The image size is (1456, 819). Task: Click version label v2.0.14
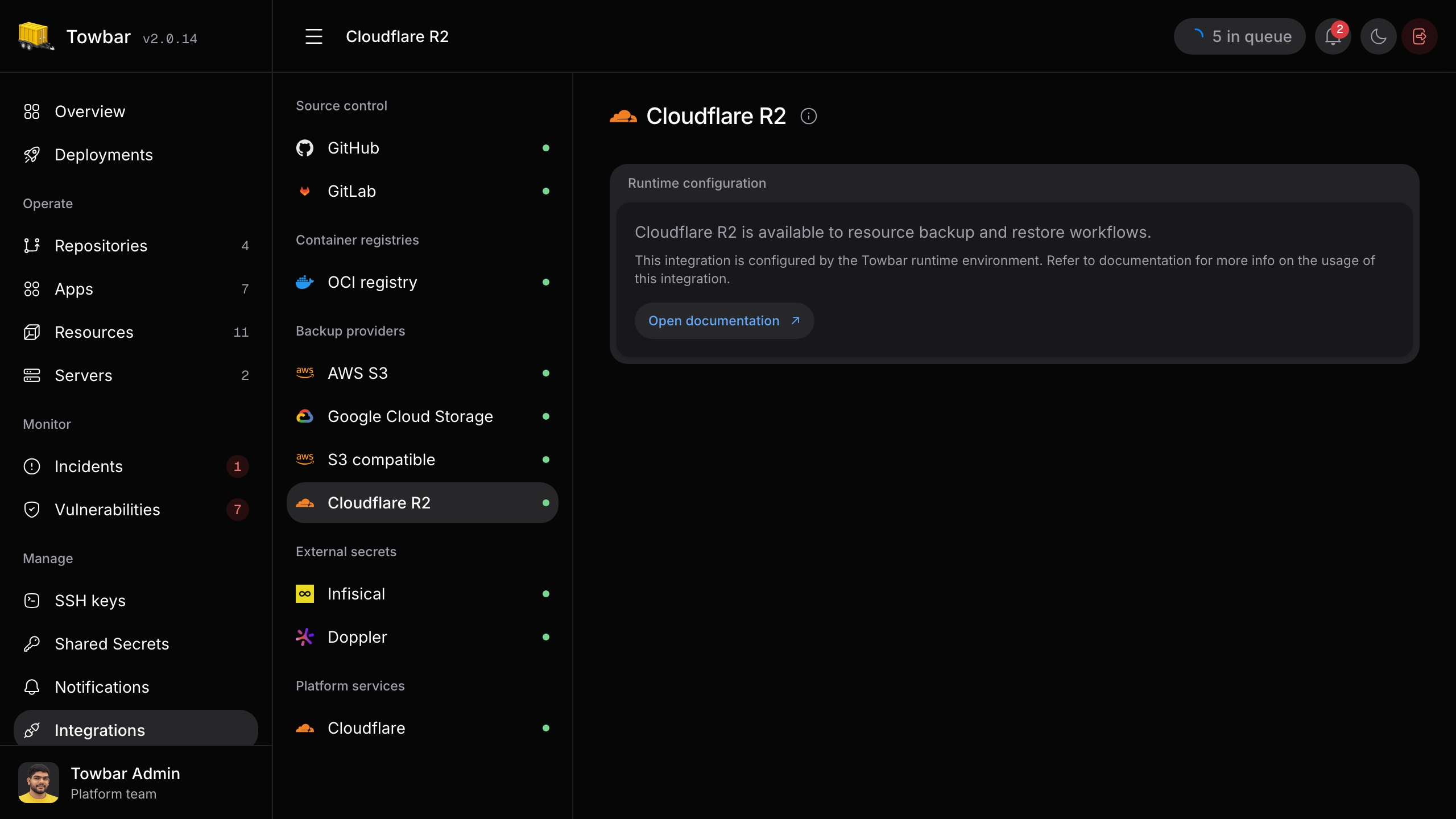170,39
